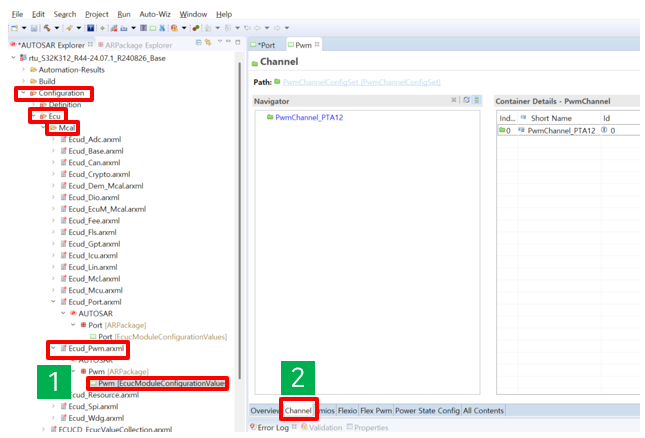Collapse the project root rtu_S32K312 node

tap(13, 58)
